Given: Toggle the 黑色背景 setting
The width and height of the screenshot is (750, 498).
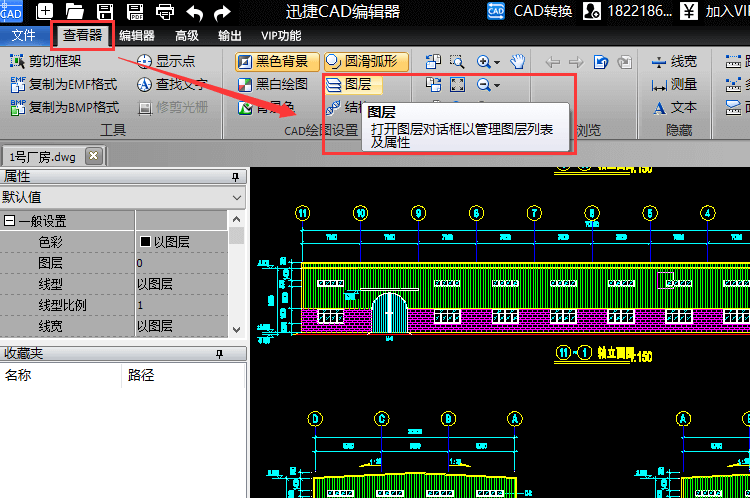Looking at the screenshot, I should (x=277, y=61).
